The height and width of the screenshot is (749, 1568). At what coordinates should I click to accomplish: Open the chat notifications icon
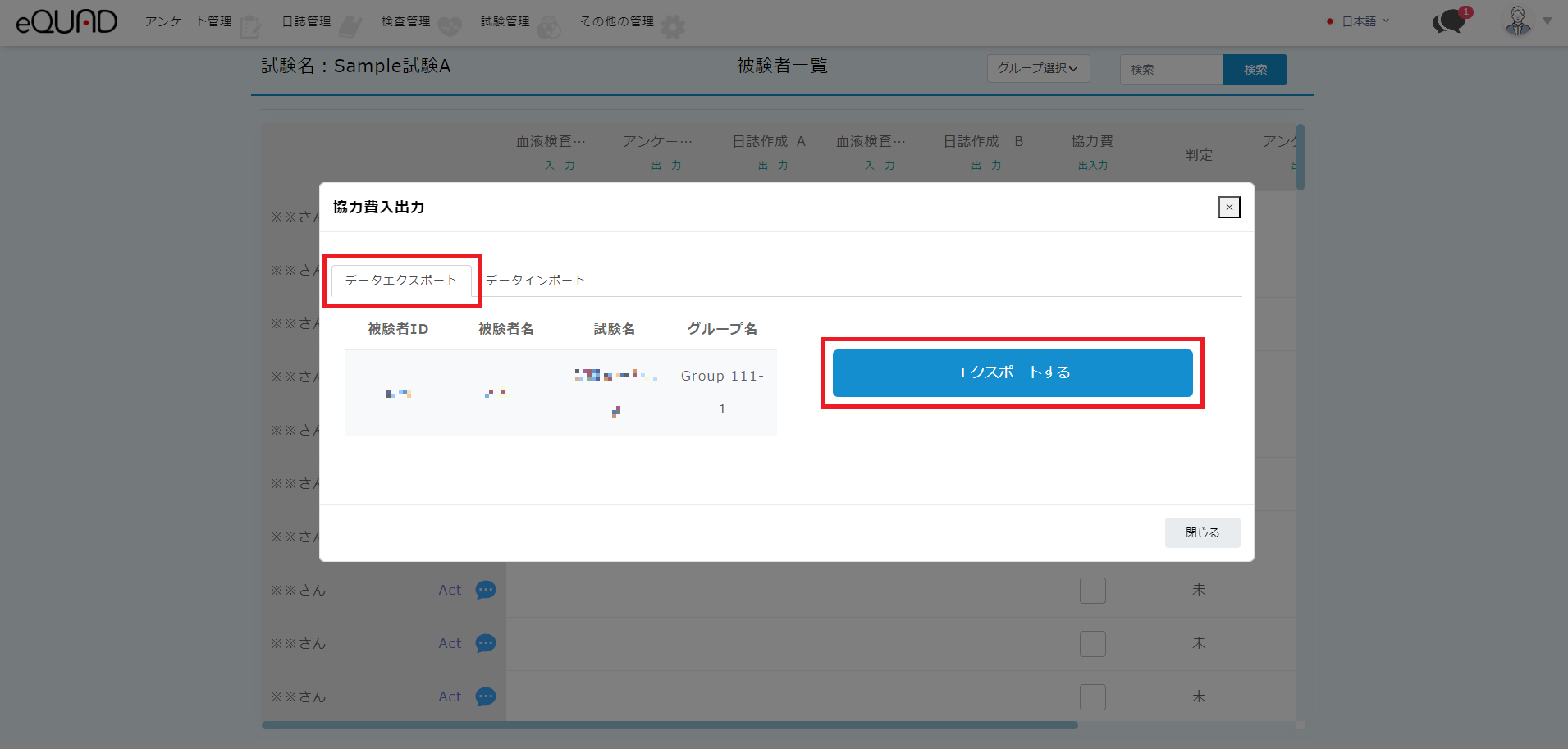[x=1450, y=21]
